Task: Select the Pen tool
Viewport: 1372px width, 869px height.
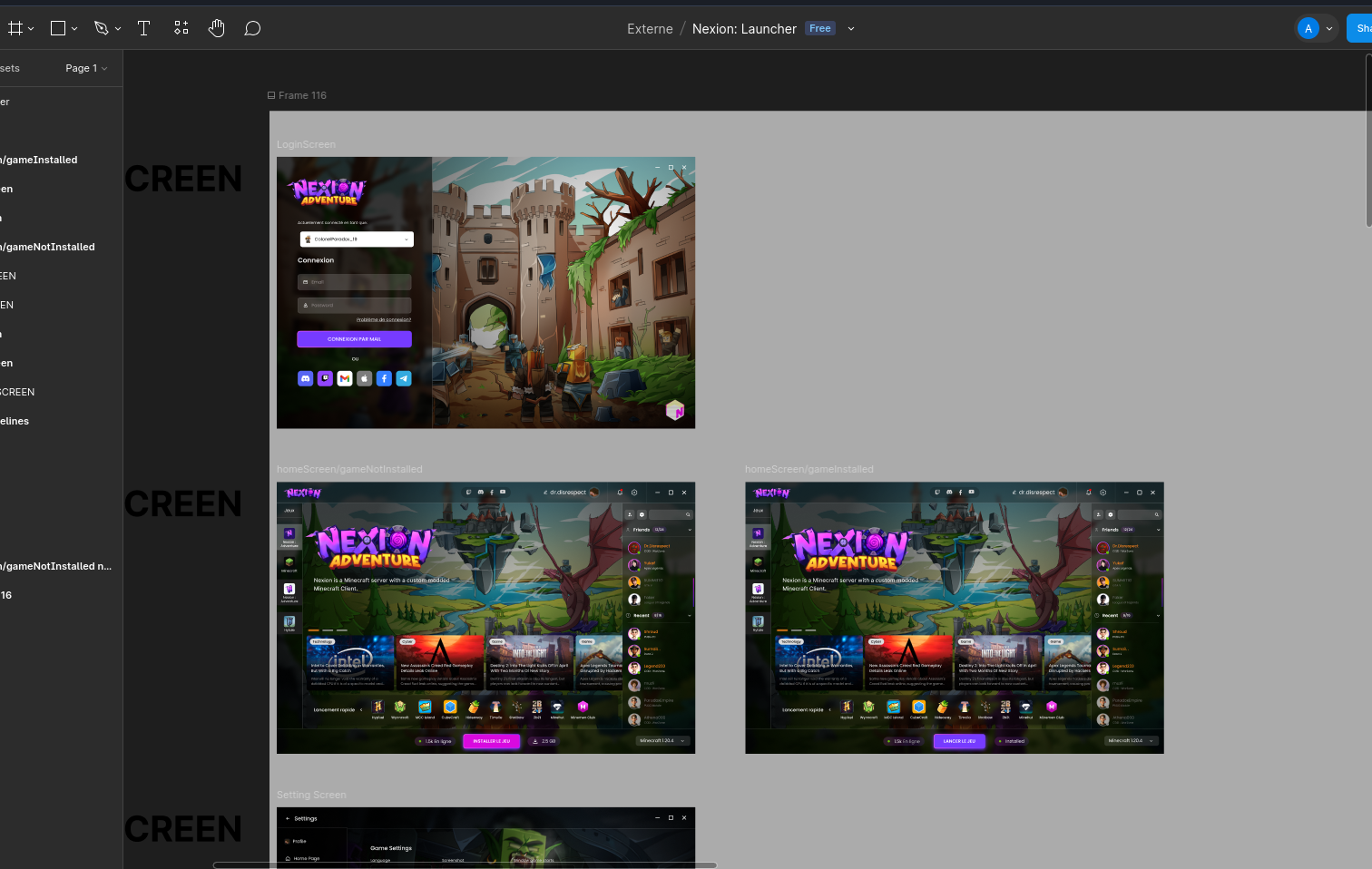Action: (102, 27)
